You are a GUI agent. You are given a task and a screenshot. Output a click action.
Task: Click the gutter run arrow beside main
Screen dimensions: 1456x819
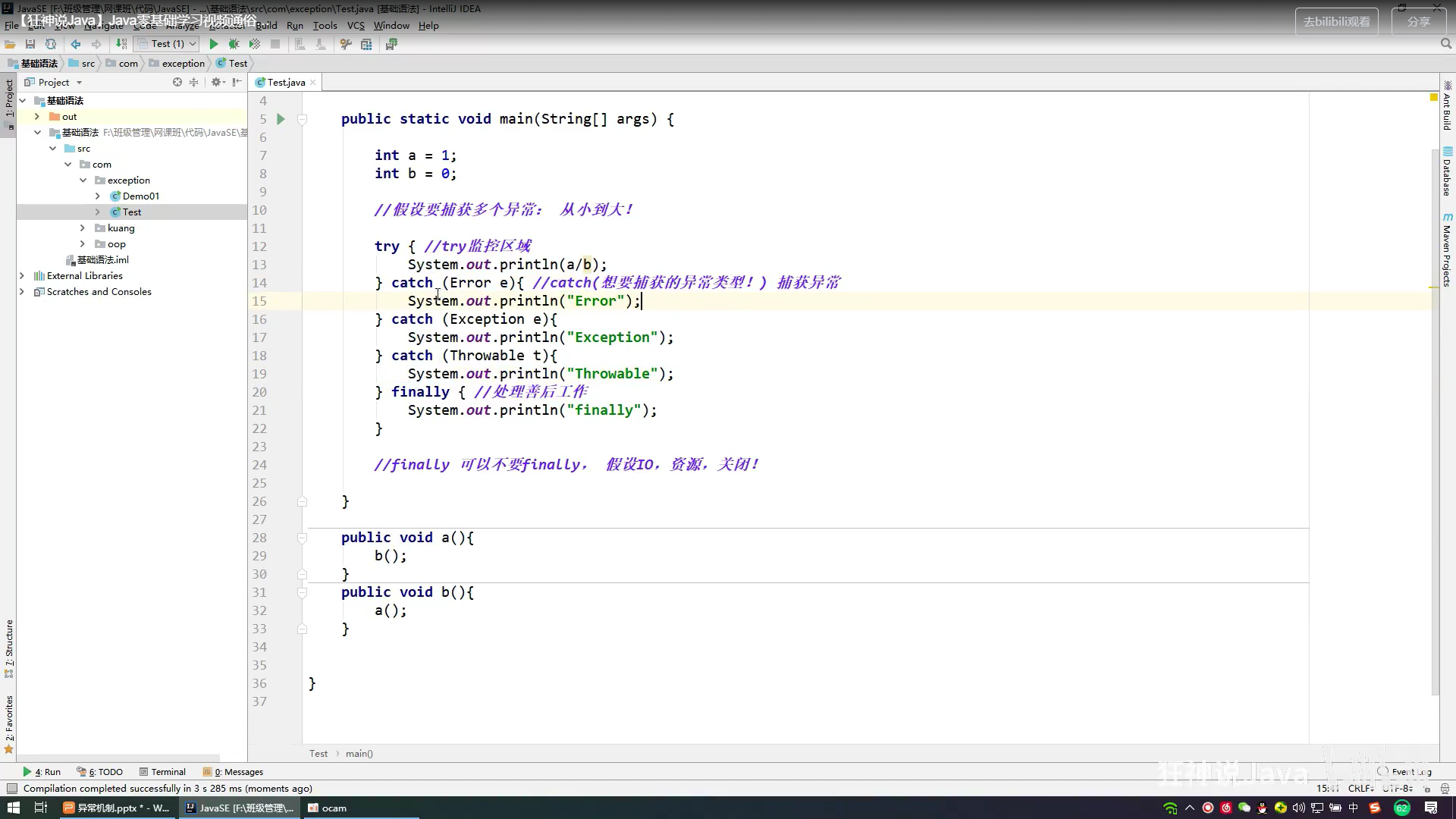[281, 119]
